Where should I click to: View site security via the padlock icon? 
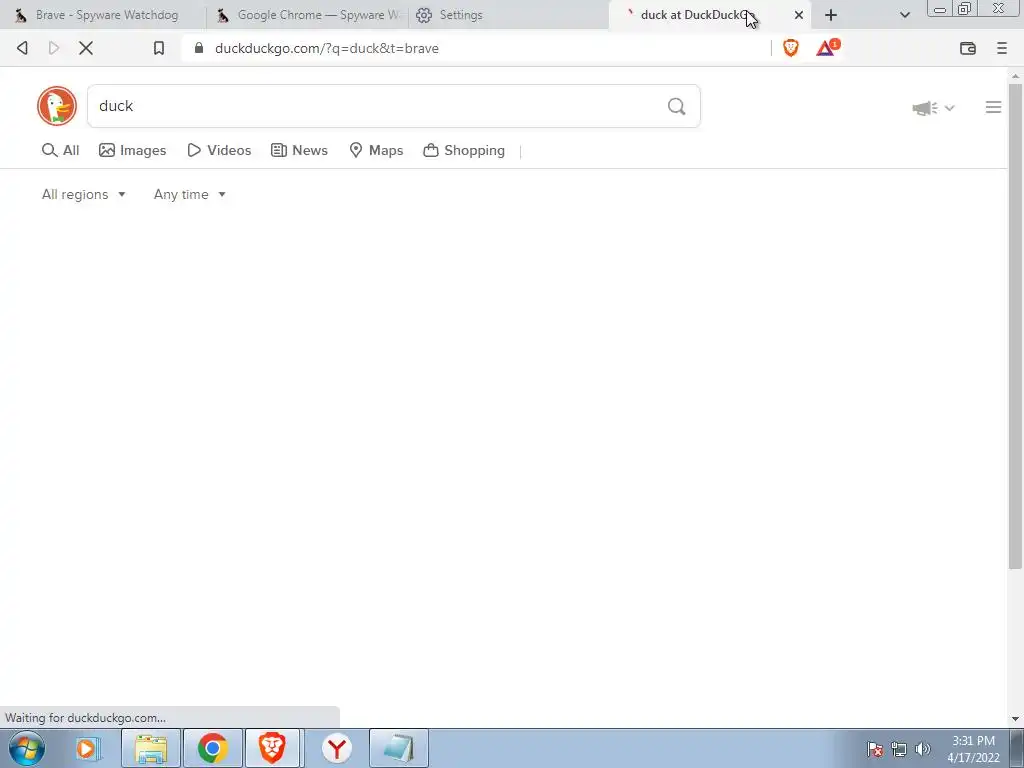(199, 48)
